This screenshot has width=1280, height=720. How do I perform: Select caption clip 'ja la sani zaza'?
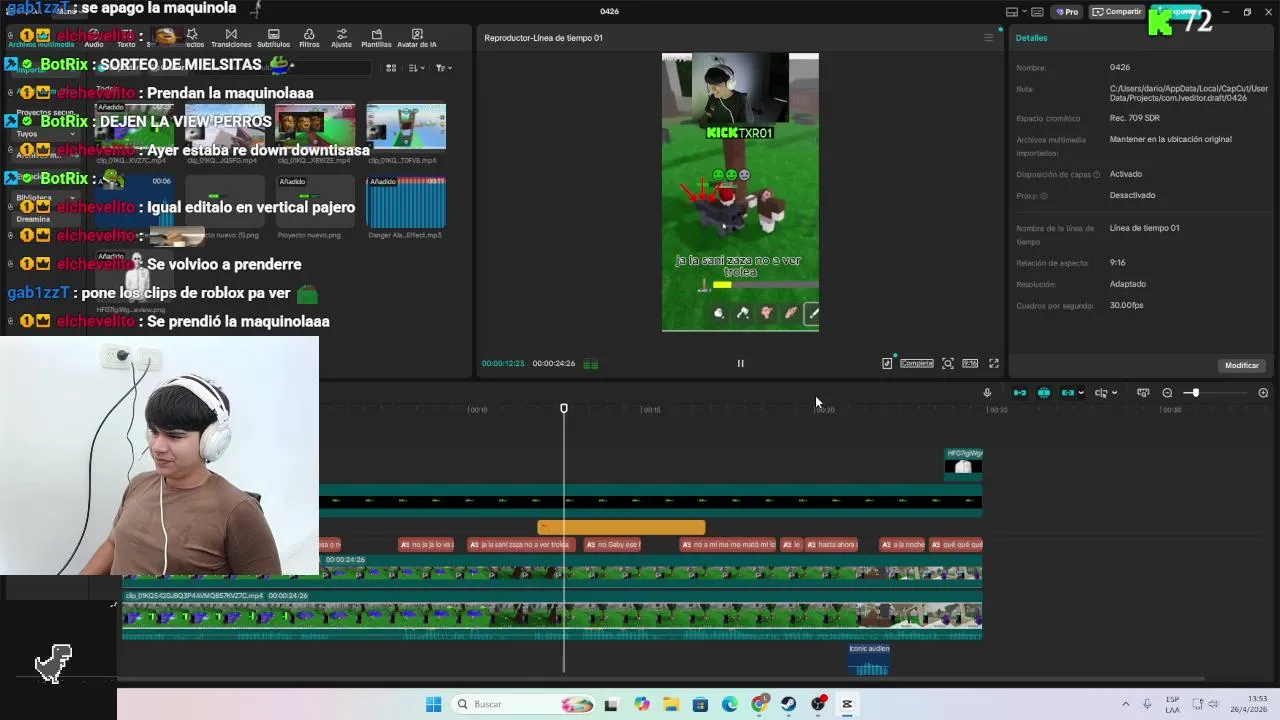click(x=519, y=545)
